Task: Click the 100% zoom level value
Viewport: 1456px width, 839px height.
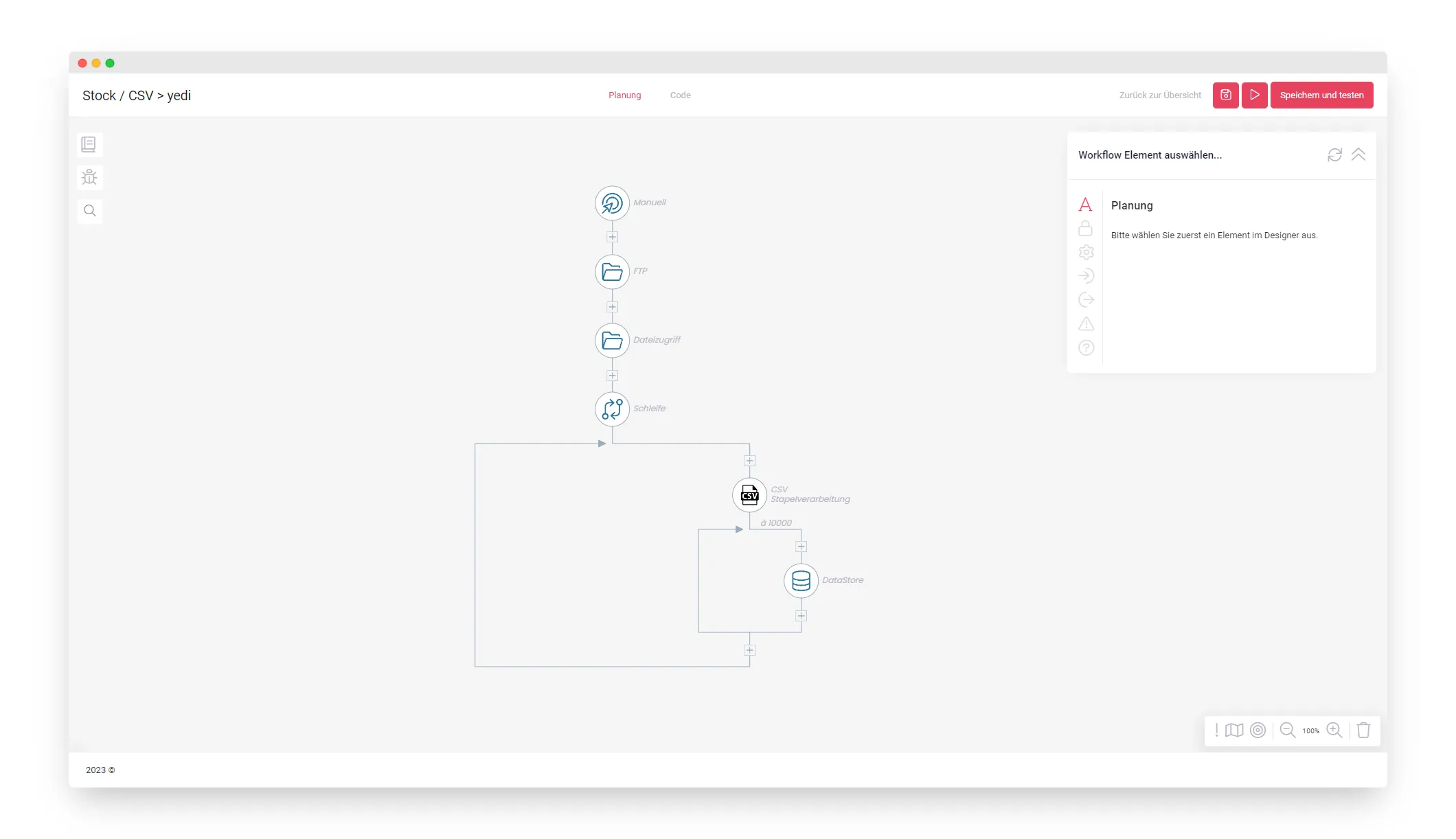Action: pos(1311,731)
